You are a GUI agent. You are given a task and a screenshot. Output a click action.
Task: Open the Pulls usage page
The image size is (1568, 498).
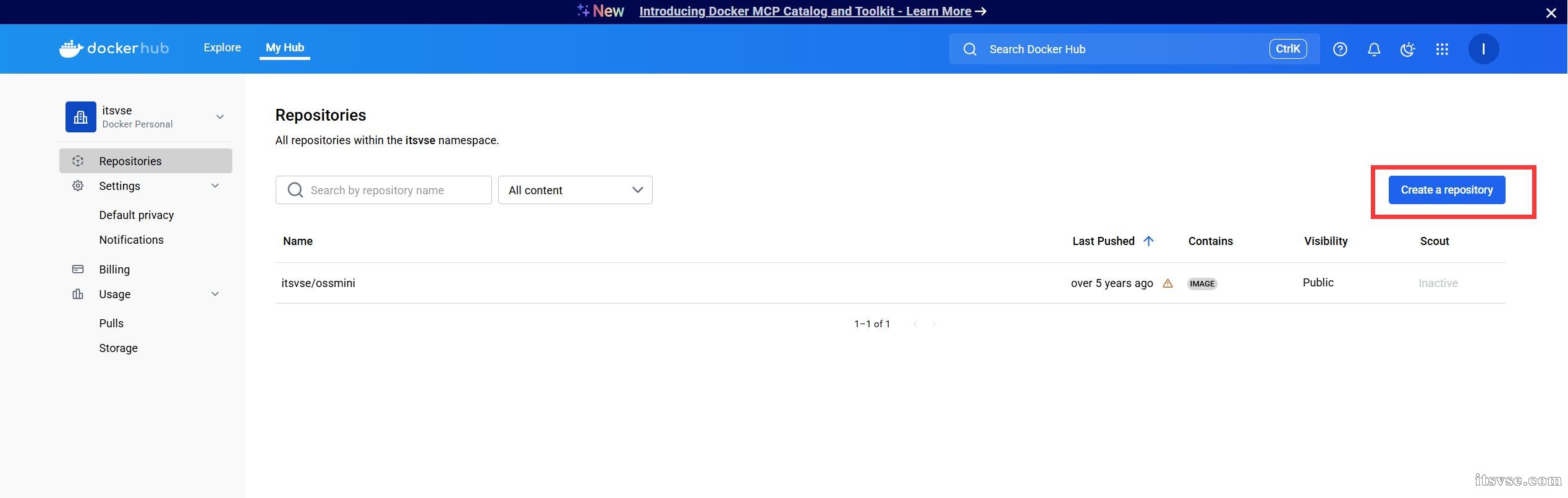[x=111, y=323]
